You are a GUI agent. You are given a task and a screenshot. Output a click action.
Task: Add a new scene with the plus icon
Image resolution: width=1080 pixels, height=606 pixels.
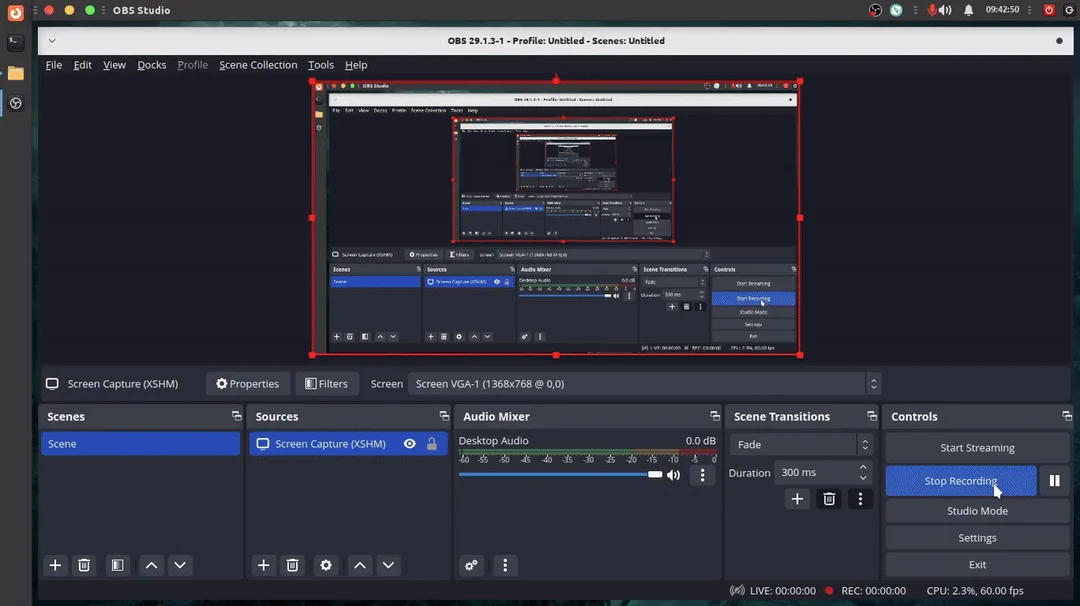55,565
